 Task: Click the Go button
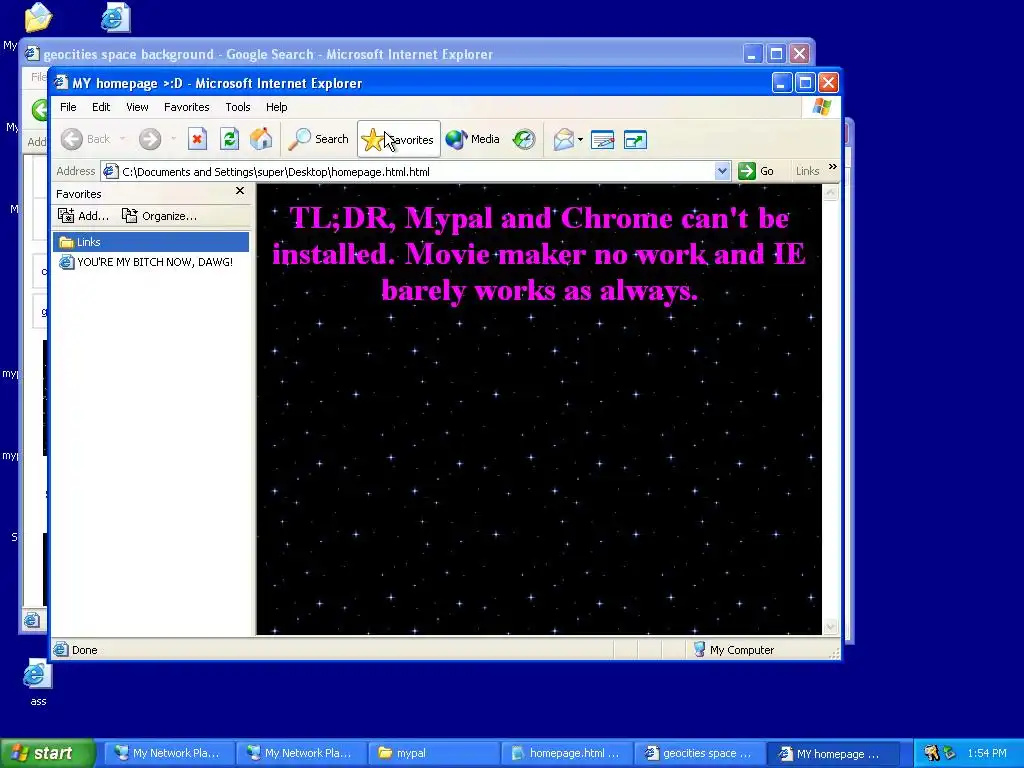coord(756,171)
